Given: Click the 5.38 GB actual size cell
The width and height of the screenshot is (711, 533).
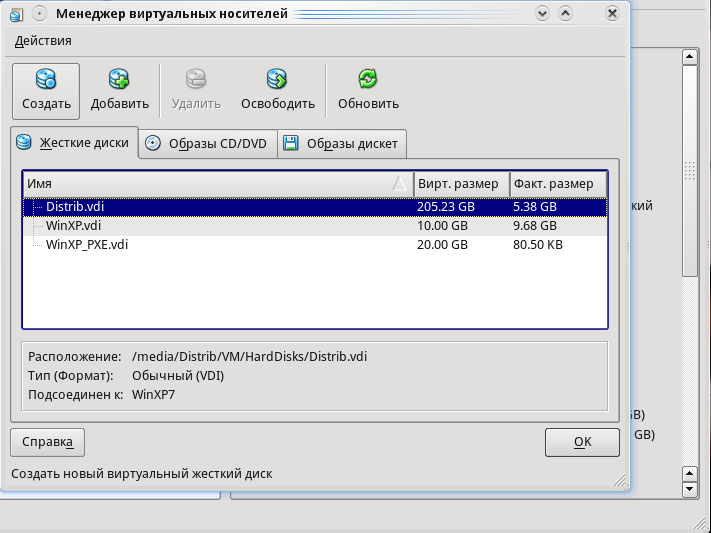Looking at the screenshot, I should pyautogui.click(x=535, y=207).
